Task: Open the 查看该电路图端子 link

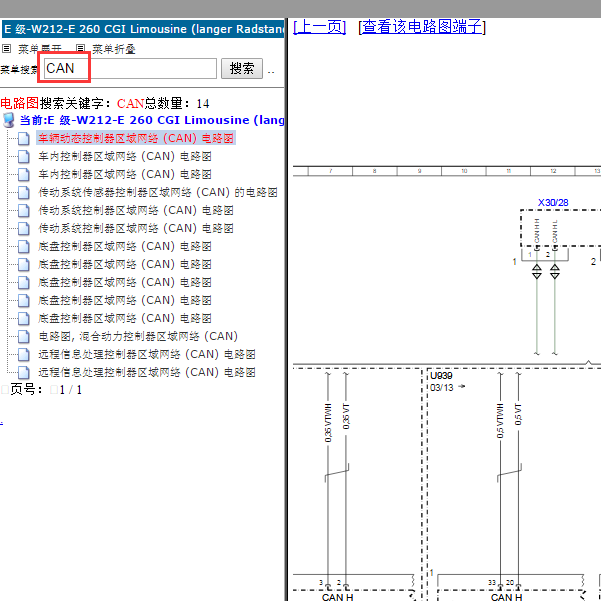Action: point(422,27)
